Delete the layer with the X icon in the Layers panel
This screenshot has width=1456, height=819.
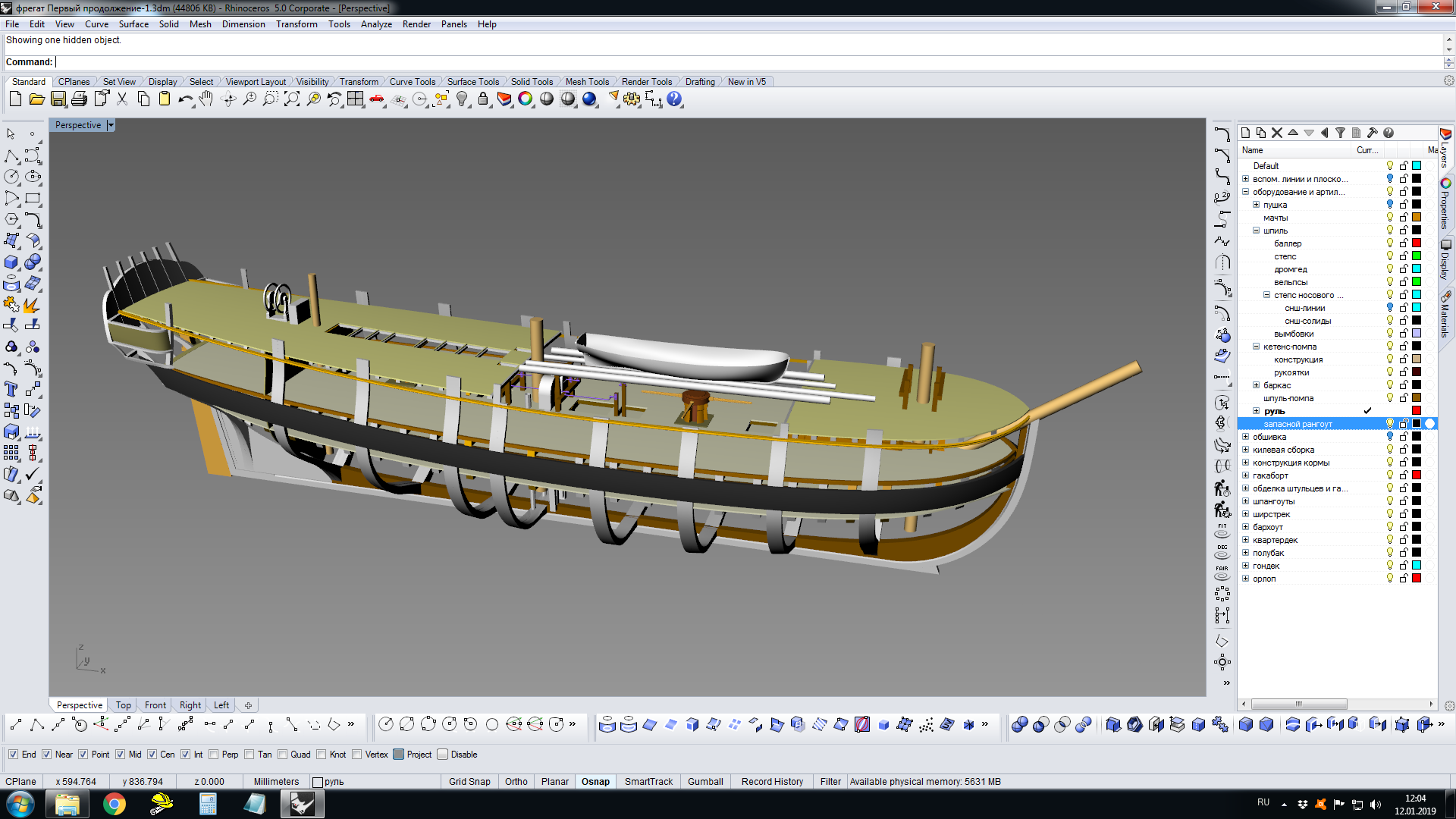coord(1277,133)
